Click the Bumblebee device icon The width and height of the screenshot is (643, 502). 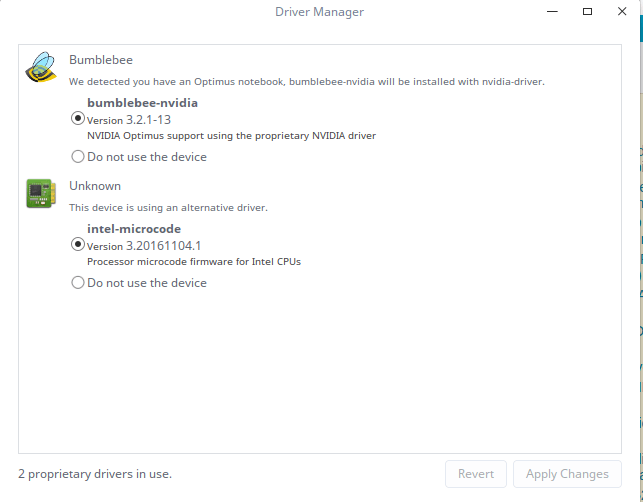point(40,67)
